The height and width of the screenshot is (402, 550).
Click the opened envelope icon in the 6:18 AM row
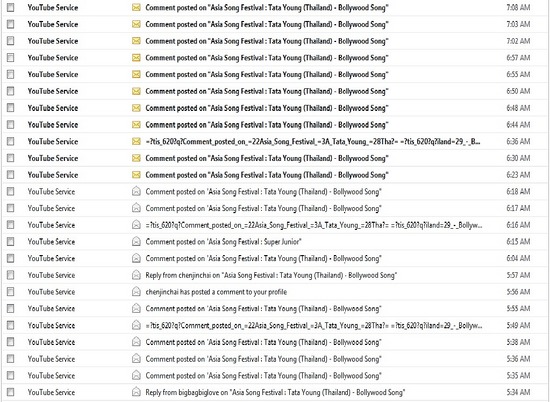coord(136,191)
